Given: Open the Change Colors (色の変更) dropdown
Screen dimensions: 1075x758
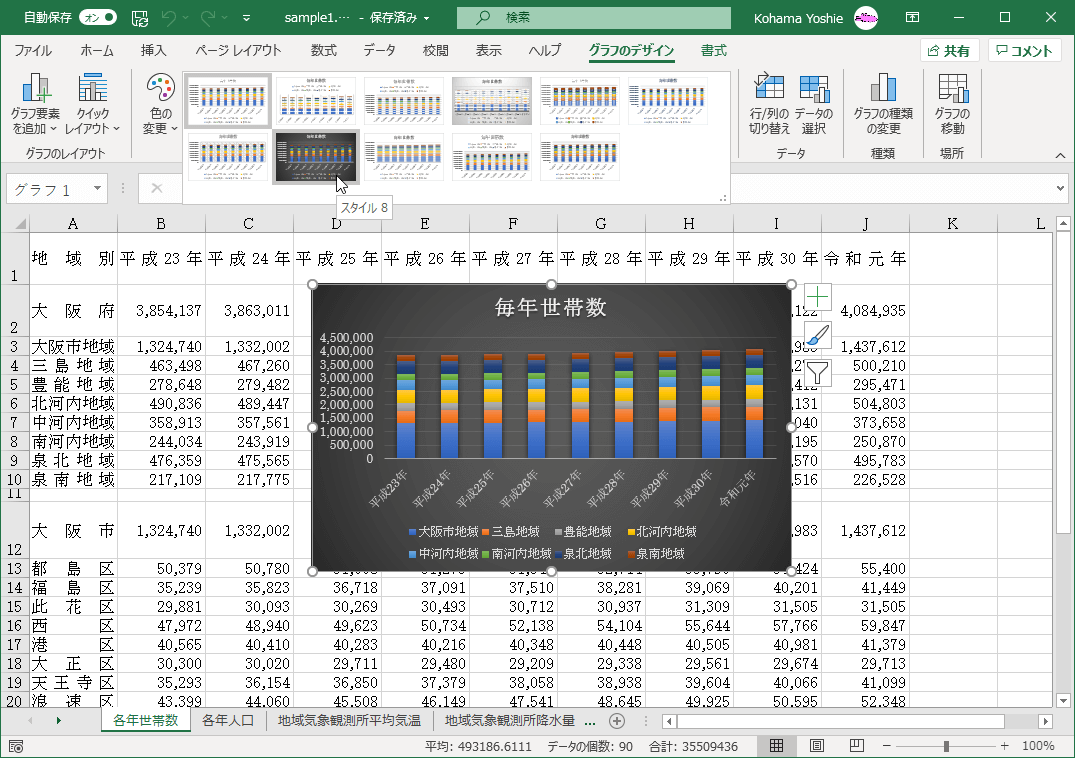Looking at the screenshot, I should pos(159,108).
